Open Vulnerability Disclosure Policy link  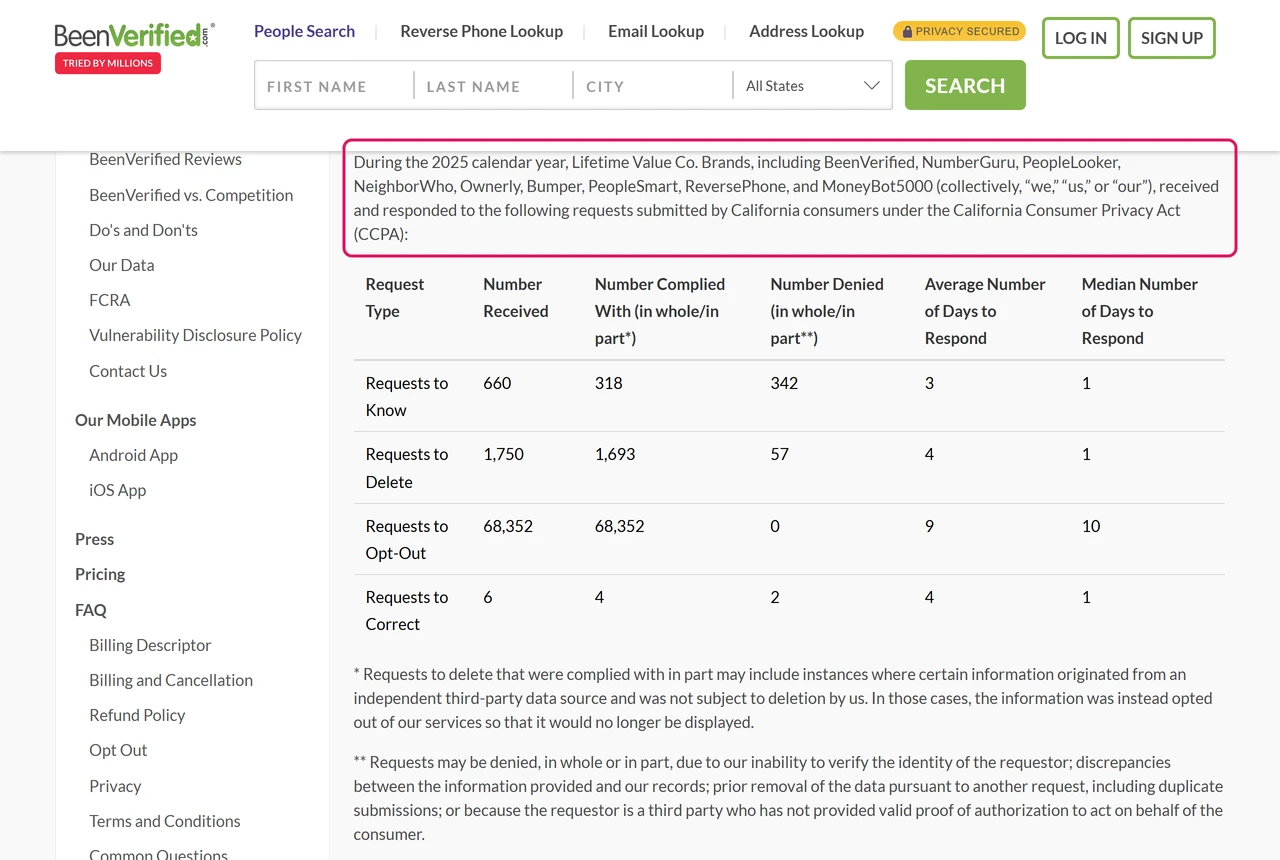(x=195, y=335)
